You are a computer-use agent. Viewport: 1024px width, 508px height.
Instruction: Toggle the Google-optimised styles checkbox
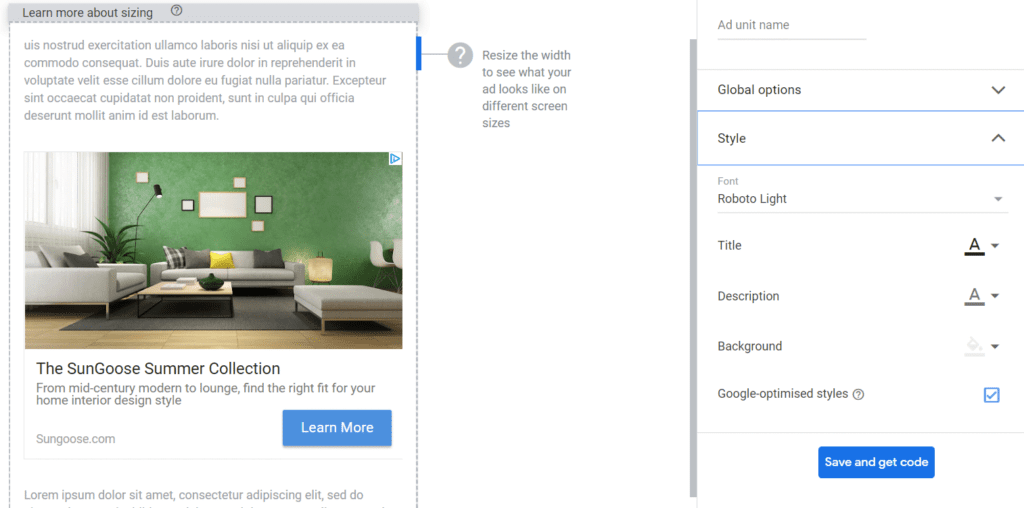coord(991,394)
